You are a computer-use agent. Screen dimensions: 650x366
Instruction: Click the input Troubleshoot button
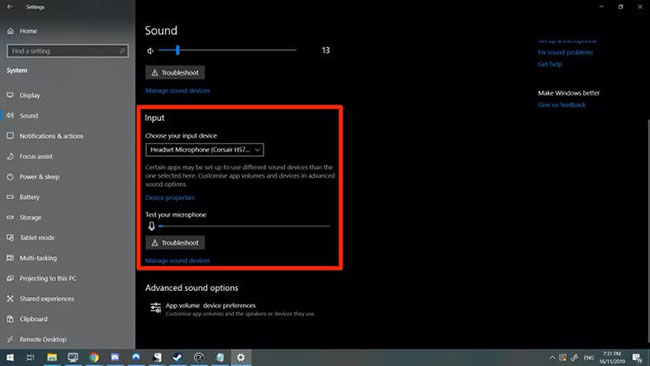coord(175,242)
